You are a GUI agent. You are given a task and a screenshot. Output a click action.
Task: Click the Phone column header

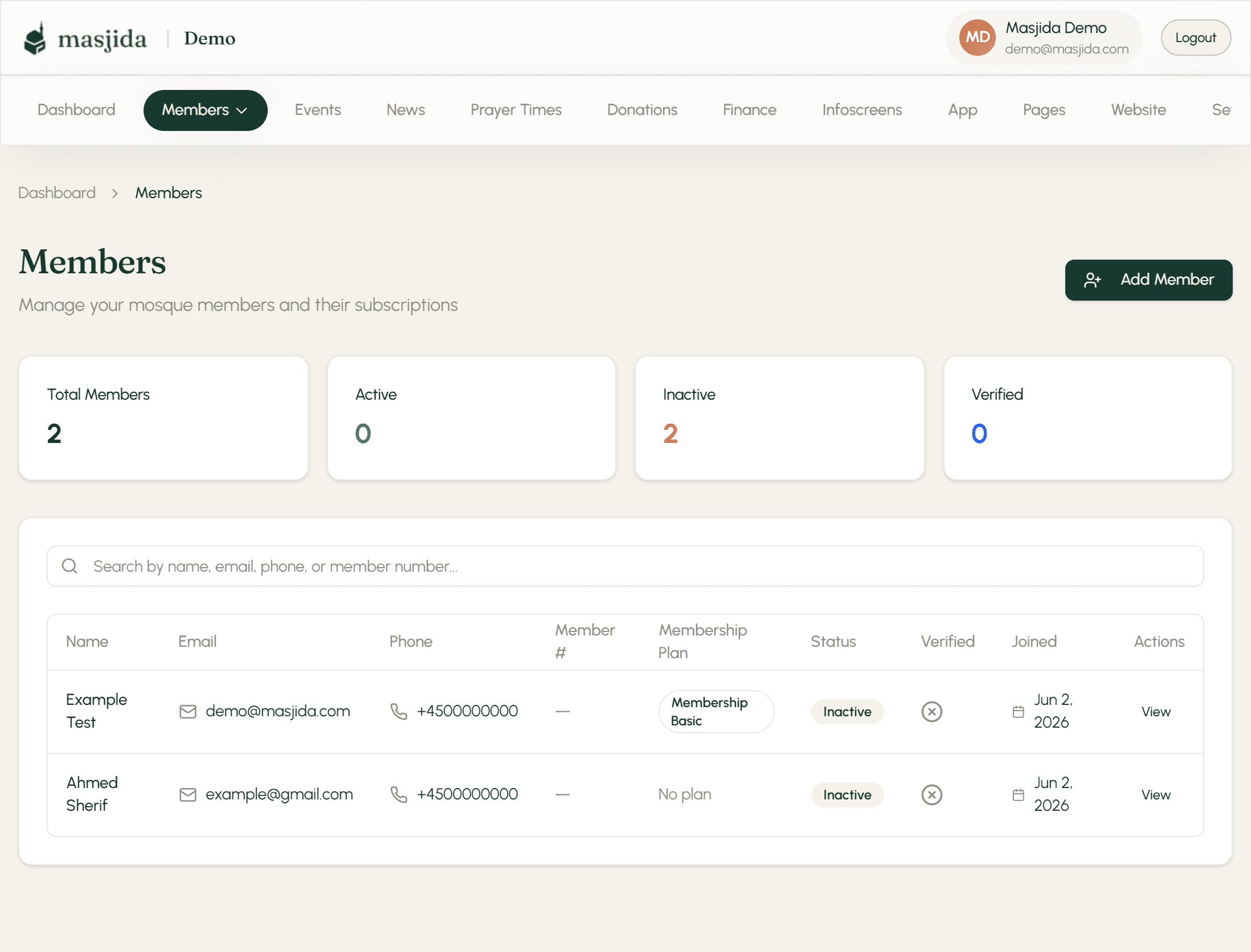[x=411, y=642]
